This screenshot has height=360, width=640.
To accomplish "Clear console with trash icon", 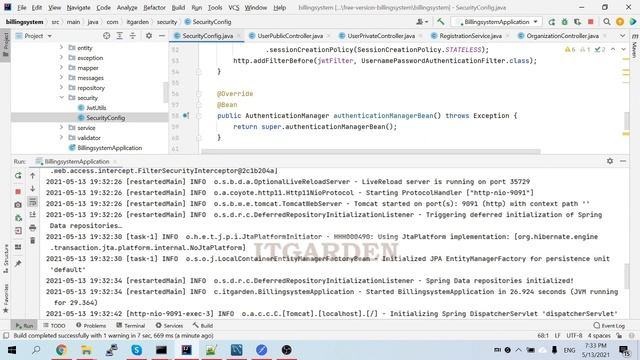I will tap(33, 241).
